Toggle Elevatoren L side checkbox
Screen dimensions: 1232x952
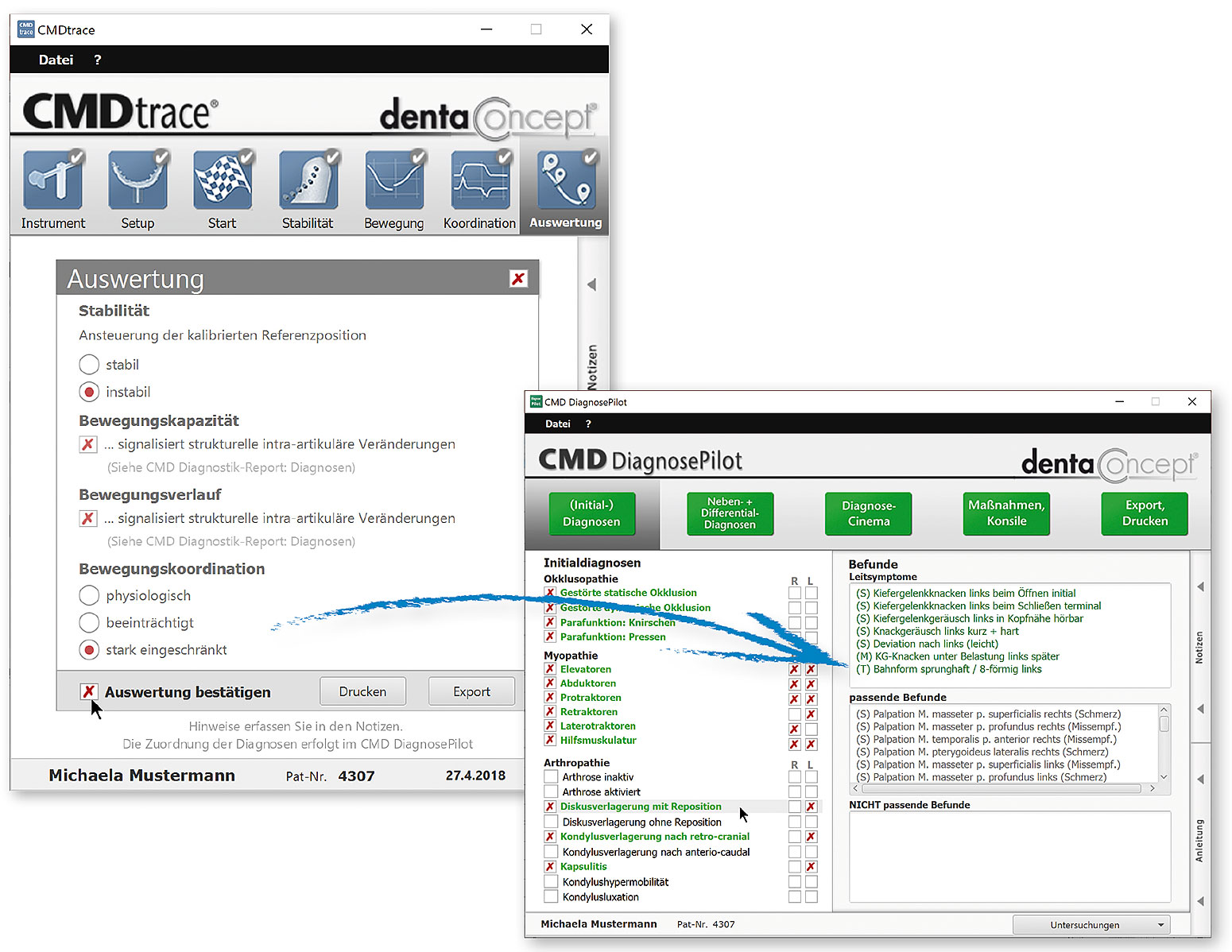click(x=811, y=669)
